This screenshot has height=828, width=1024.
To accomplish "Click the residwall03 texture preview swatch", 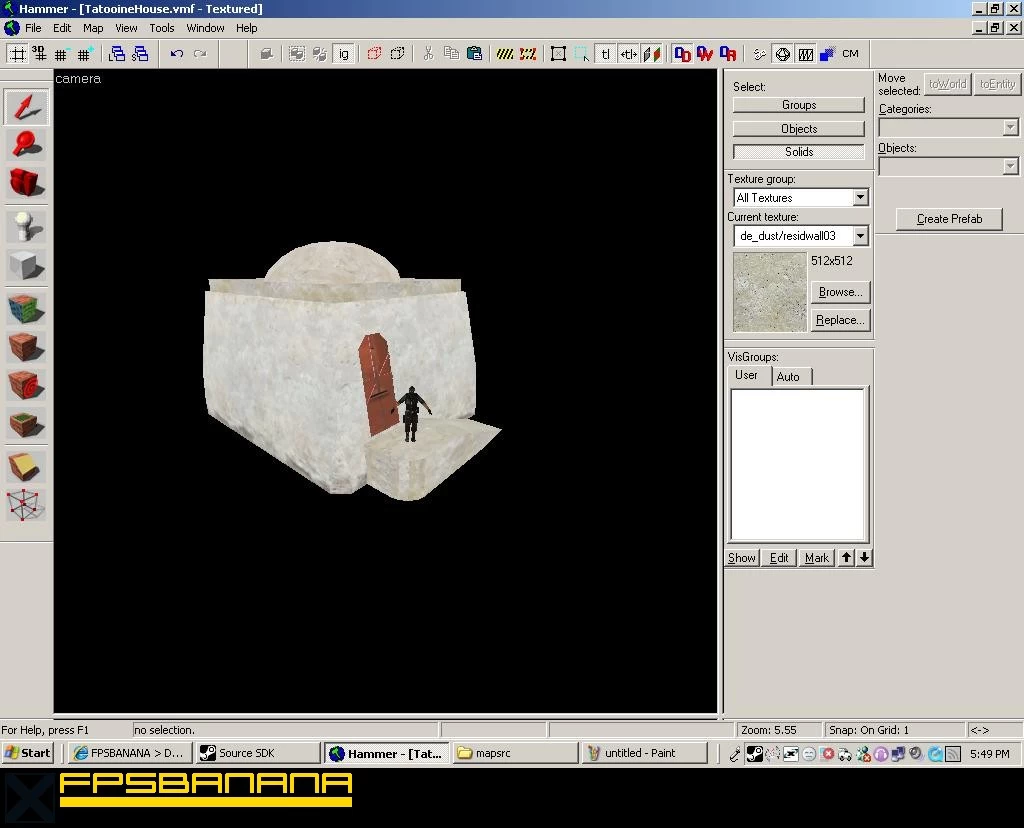I will 769,292.
